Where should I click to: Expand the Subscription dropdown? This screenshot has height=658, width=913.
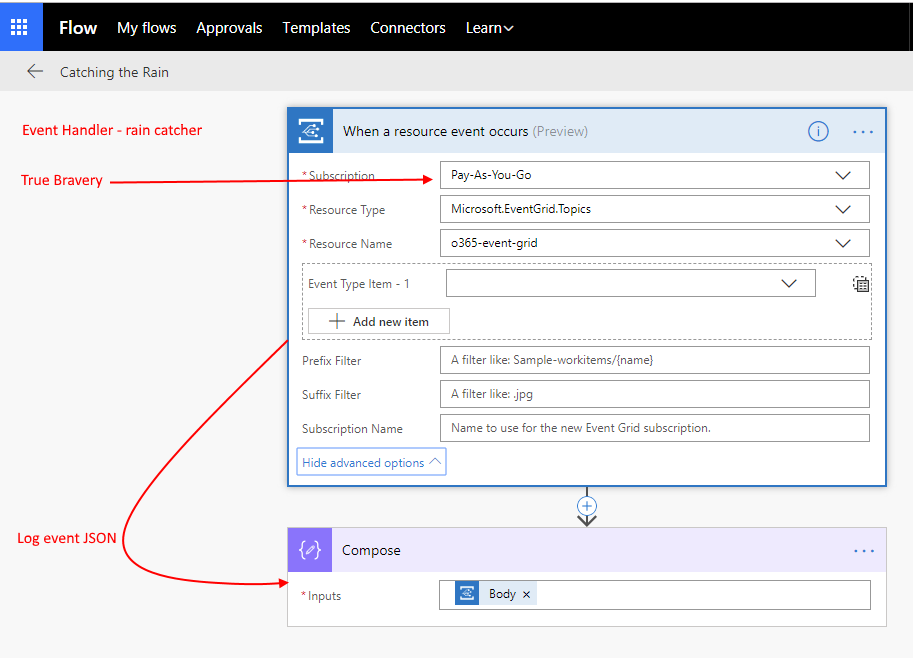click(x=843, y=176)
